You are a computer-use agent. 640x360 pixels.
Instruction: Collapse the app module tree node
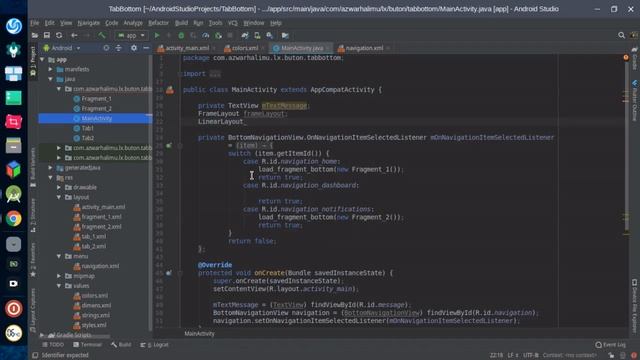point(42,60)
